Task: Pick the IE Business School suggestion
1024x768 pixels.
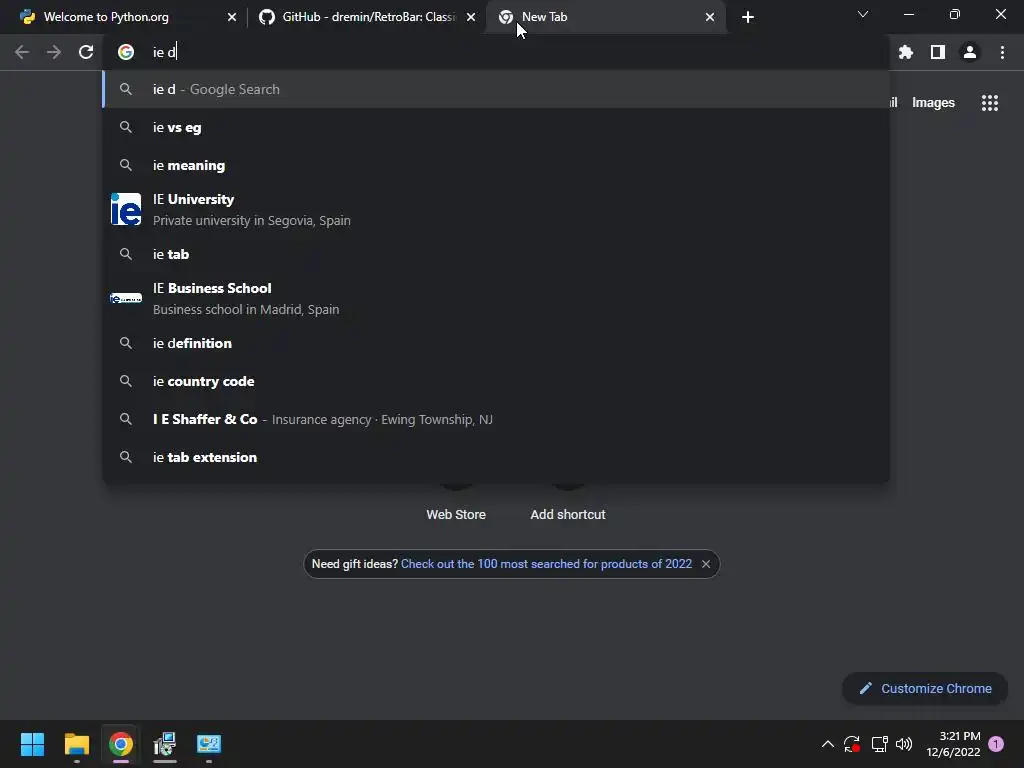Action: [496, 298]
